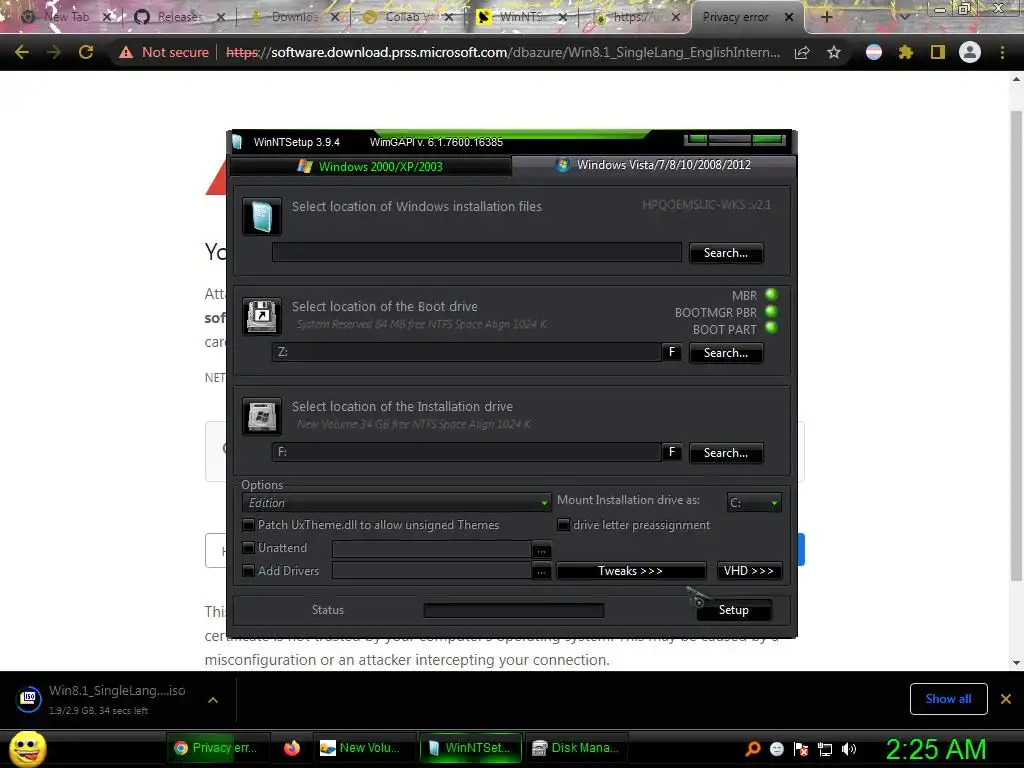1024x768 pixels.
Task: Click the Installation drive F: path field
Action: pyautogui.click(x=466, y=452)
